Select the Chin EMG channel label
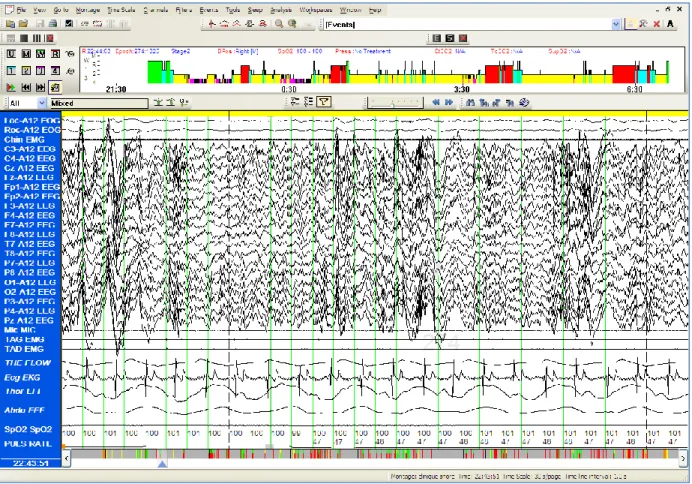This screenshot has width=692, height=484. click(x=24, y=139)
